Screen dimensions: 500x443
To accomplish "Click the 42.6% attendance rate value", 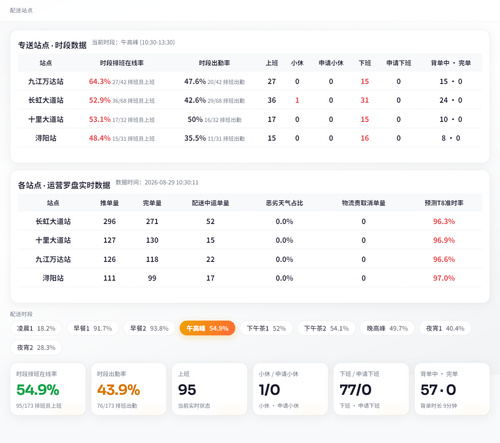I will tap(195, 100).
